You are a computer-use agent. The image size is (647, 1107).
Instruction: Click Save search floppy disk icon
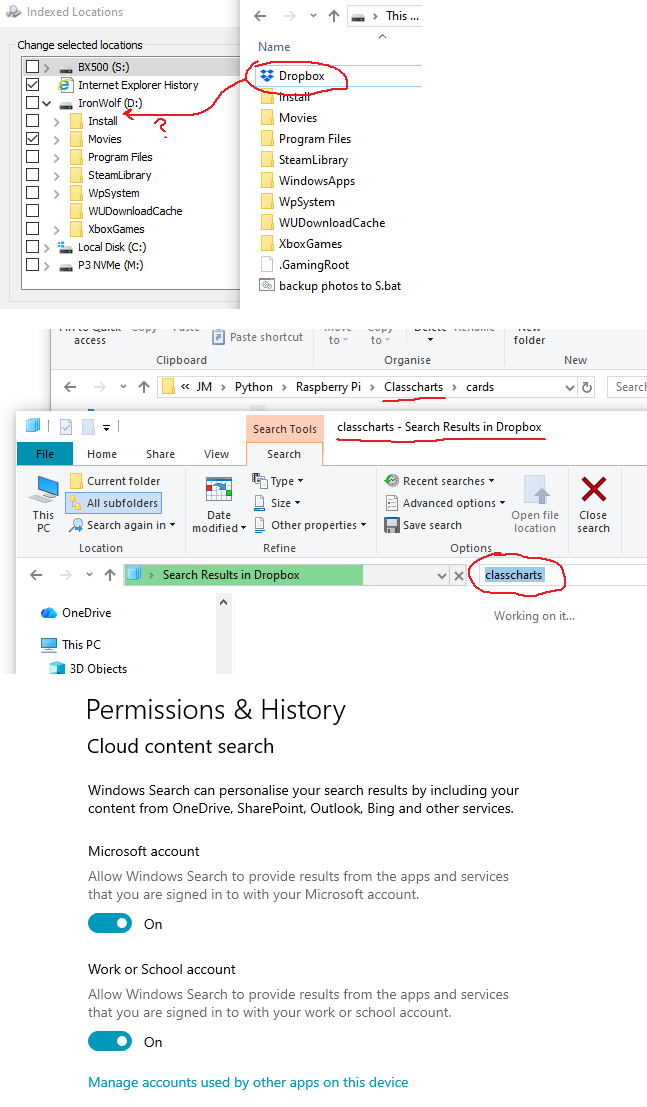392,525
